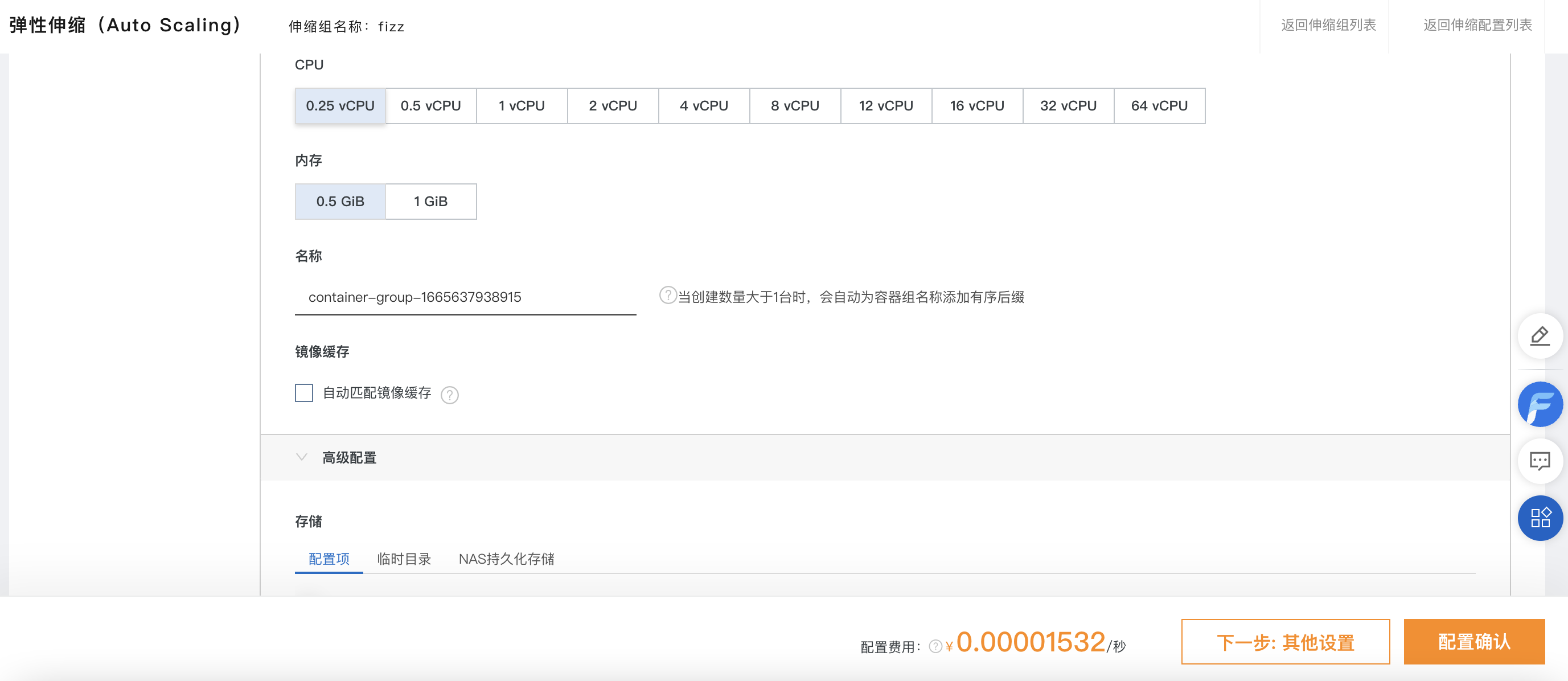This screenshot has width=1568, height=681.
Task: Focus the container group name field
Action: pyautogui.click(x=466, y=297)
